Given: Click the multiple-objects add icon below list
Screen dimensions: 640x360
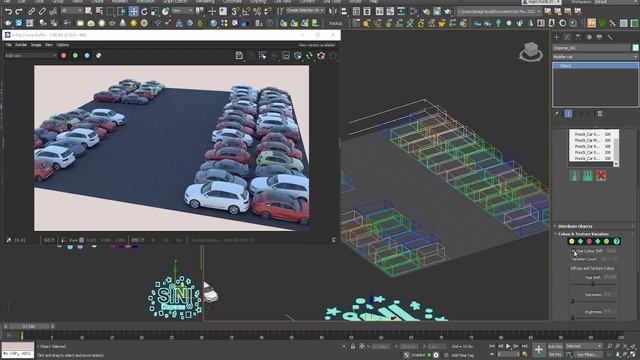Looking at the screenshot, I should coord(587,176).
